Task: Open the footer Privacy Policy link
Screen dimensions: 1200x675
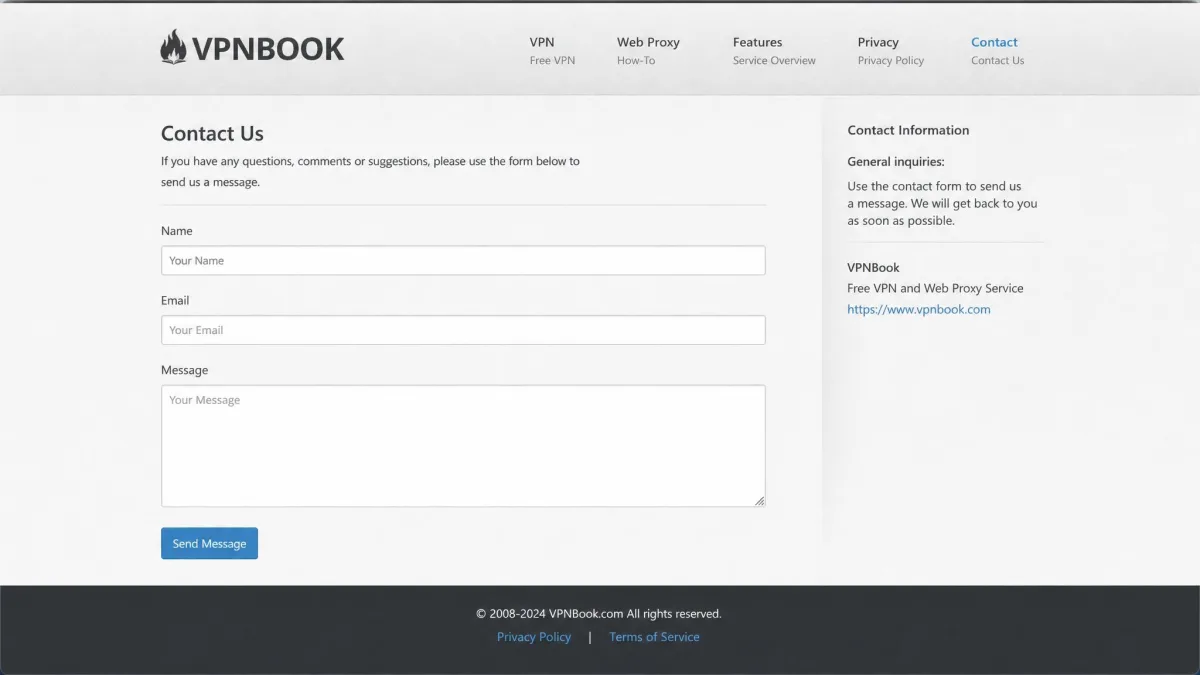Action: [534, 637]
